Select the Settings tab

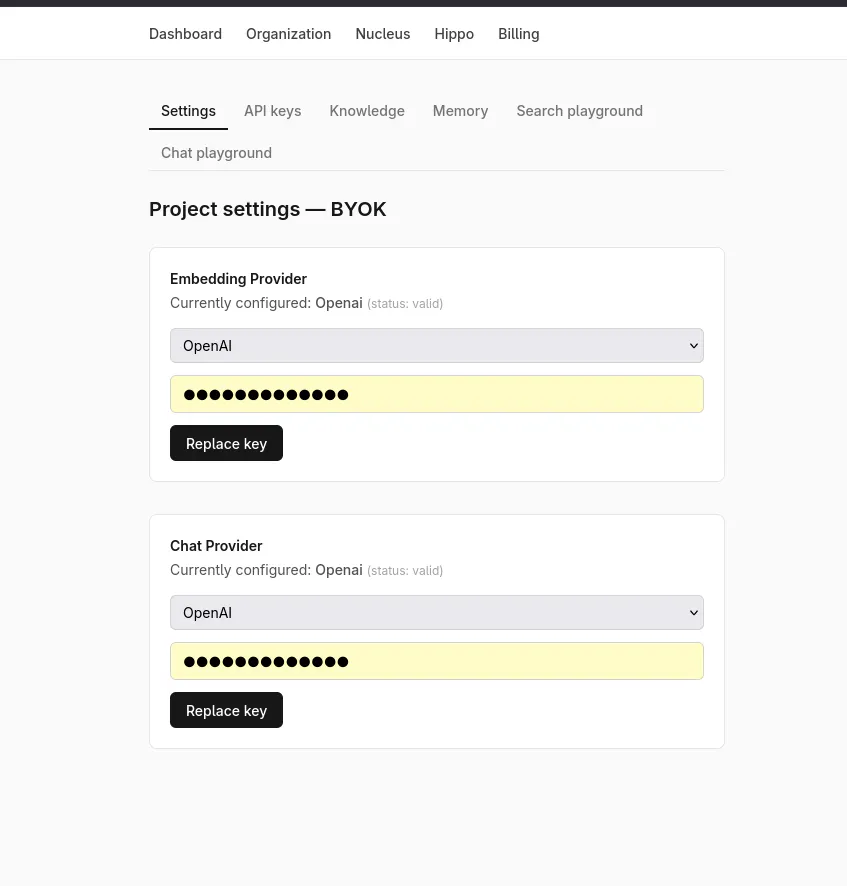[188, 111]
